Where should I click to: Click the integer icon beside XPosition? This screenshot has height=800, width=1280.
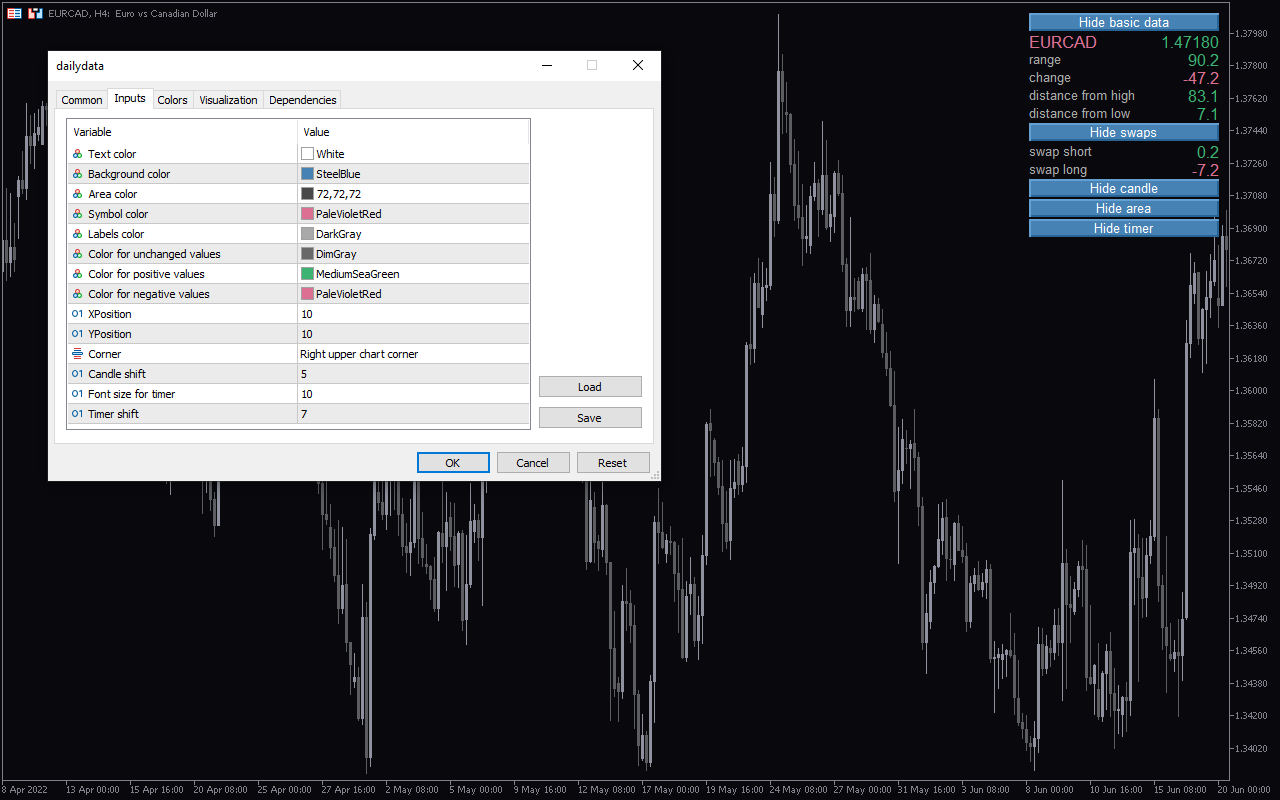point(78,314)
